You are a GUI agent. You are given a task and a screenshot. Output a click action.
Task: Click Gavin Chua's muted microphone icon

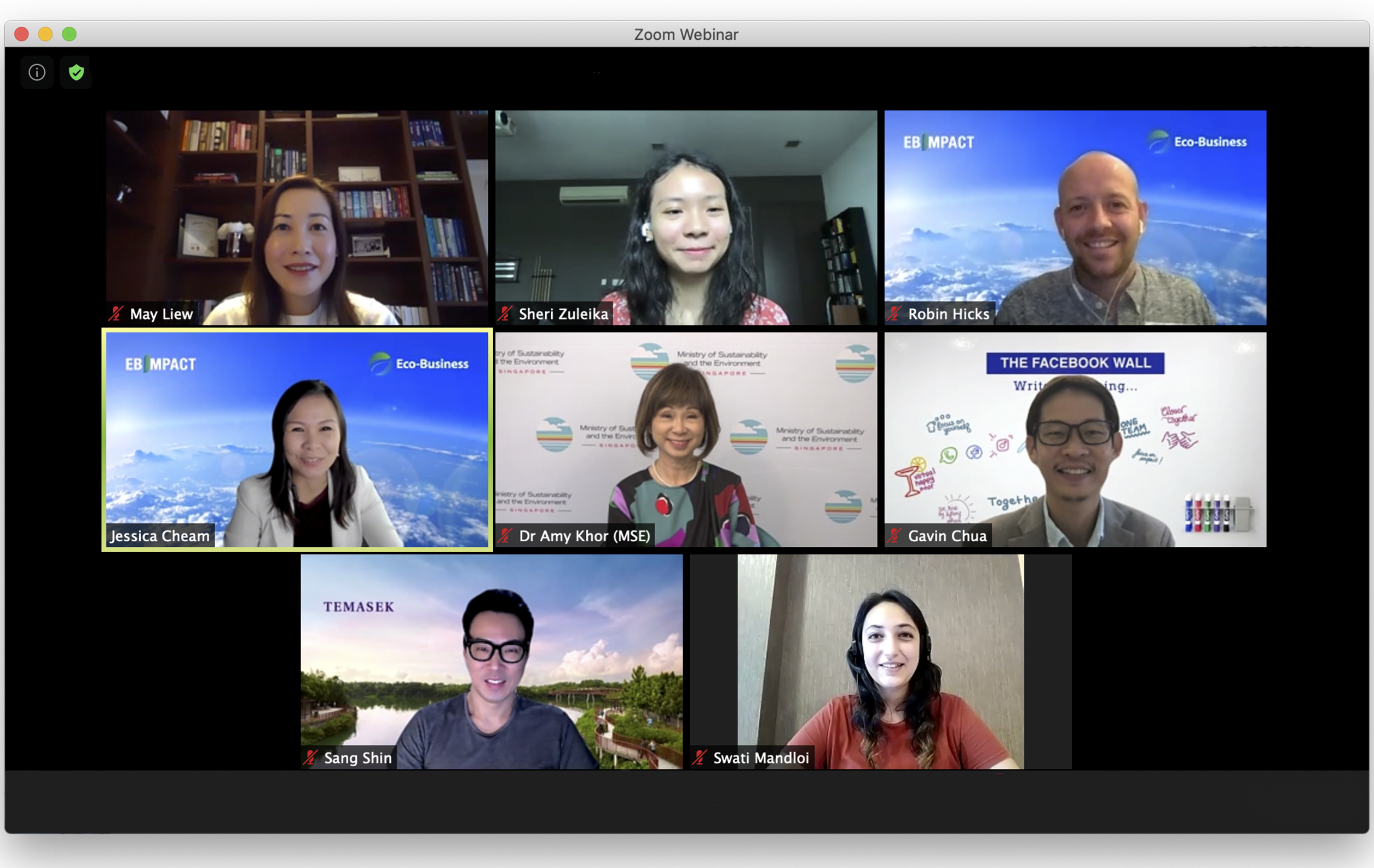pyautogui.click(x=894, y=535)
